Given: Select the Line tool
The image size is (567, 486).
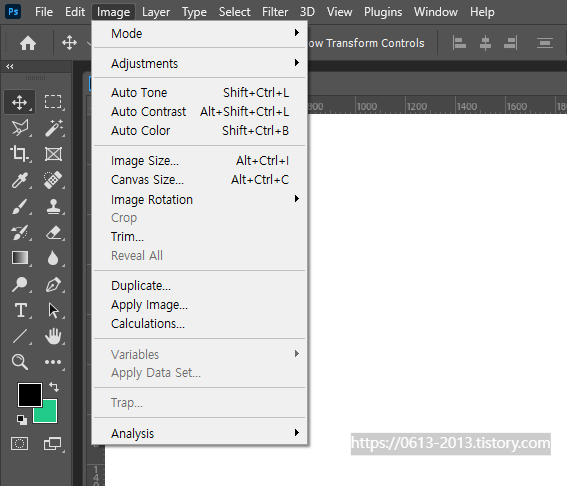Looking at the screenshot, I should point(20,336).
